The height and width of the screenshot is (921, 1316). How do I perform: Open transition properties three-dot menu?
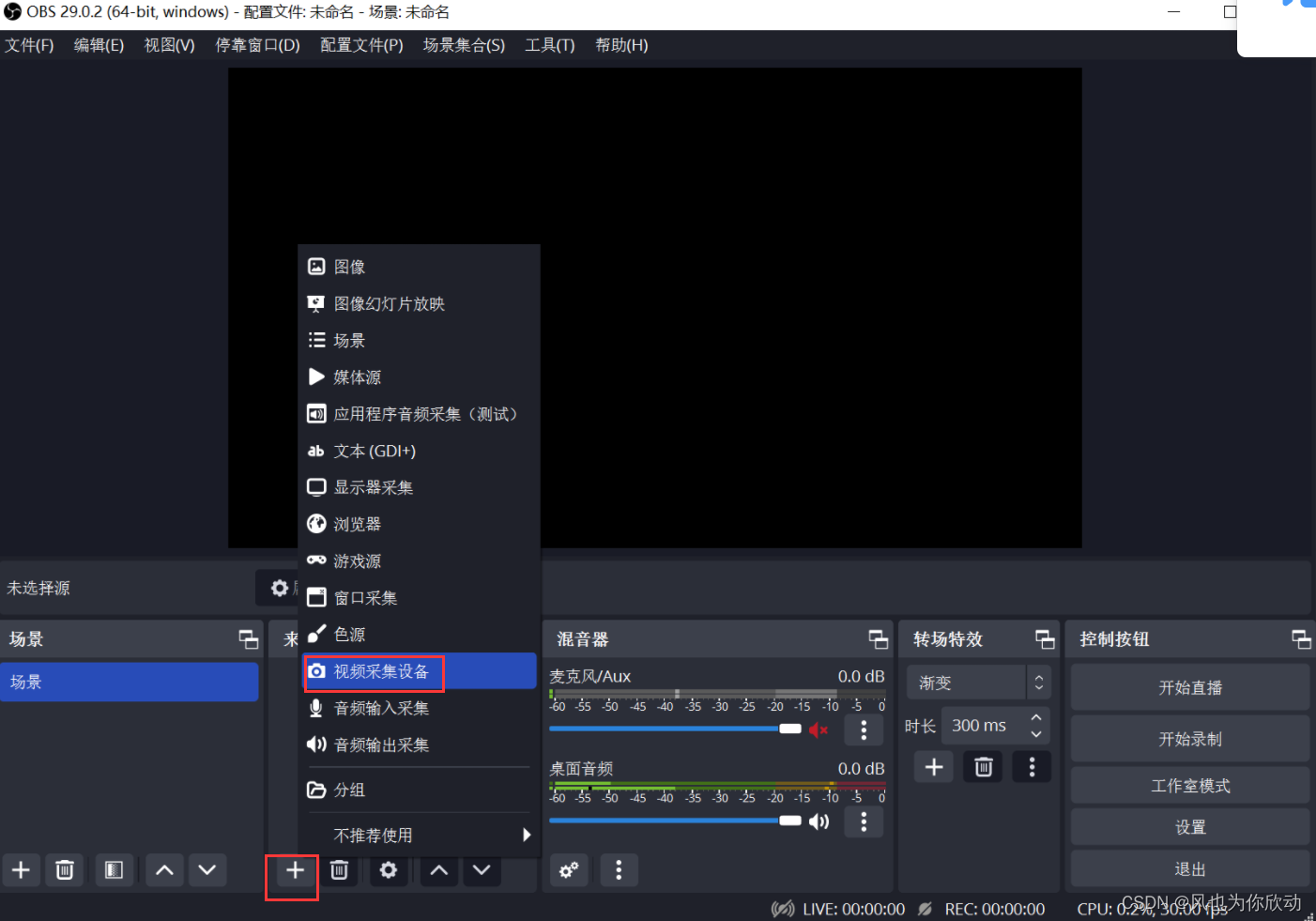coord(1033,767)
